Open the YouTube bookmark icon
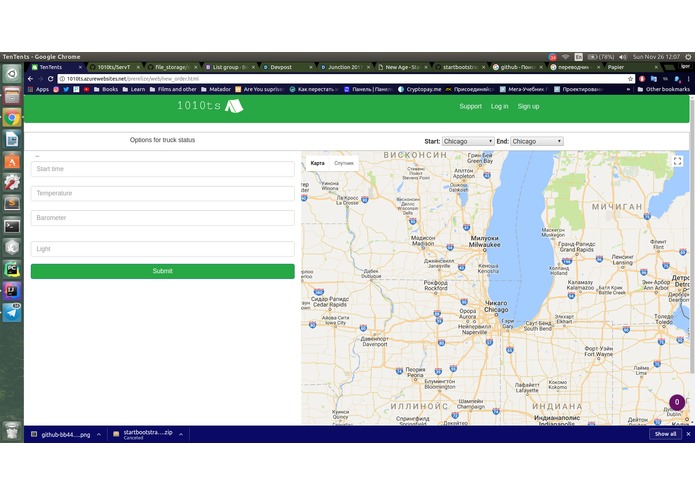The image size is (695, 494). pos(86,89)
